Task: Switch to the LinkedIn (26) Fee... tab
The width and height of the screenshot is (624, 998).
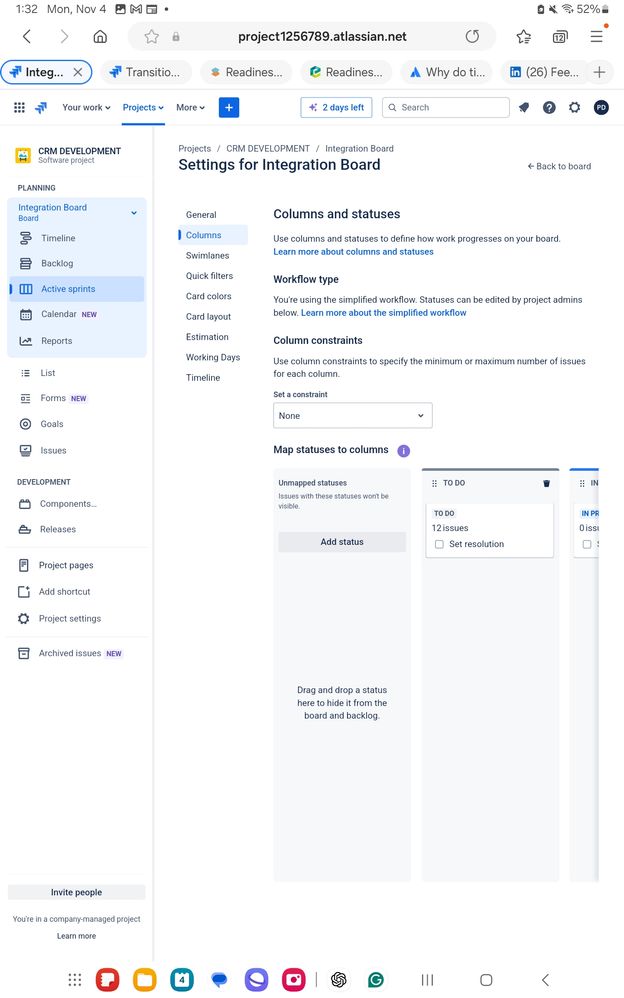Action: (x=544, y=72)
